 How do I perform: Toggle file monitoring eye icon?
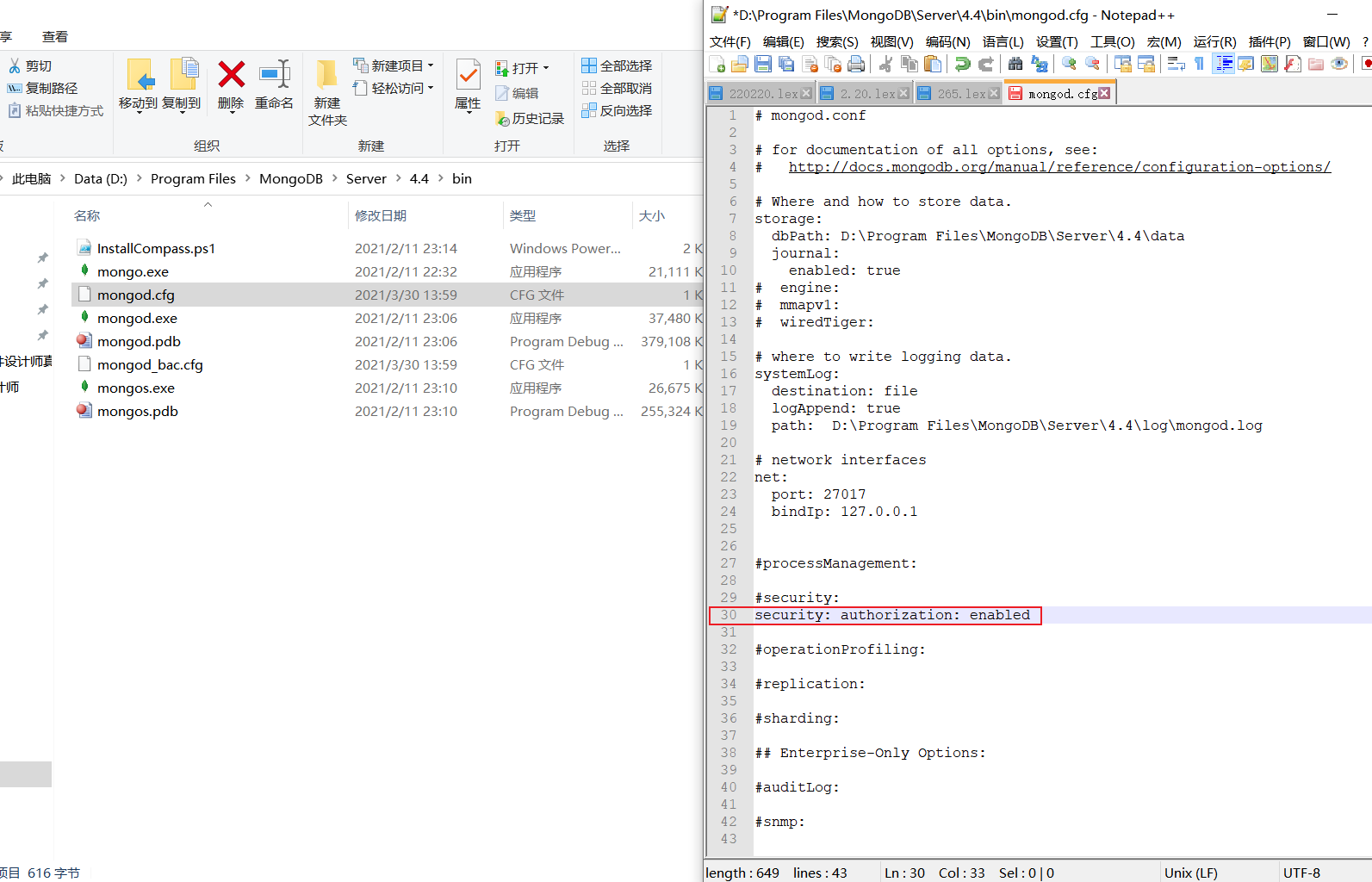1339,64
